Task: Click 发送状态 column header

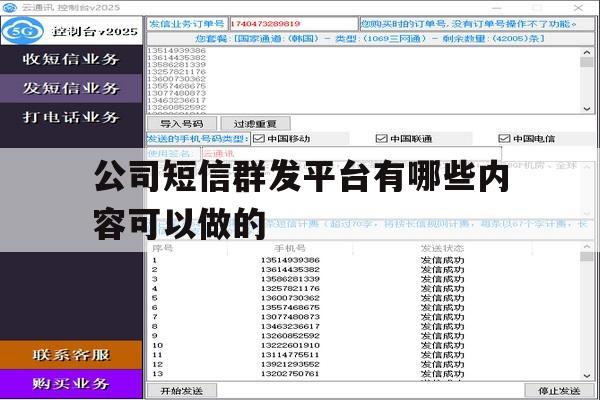Action: (x=442, y=248)
